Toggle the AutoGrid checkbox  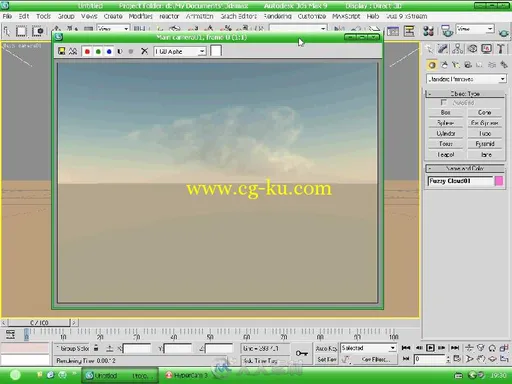click(443, 102)
